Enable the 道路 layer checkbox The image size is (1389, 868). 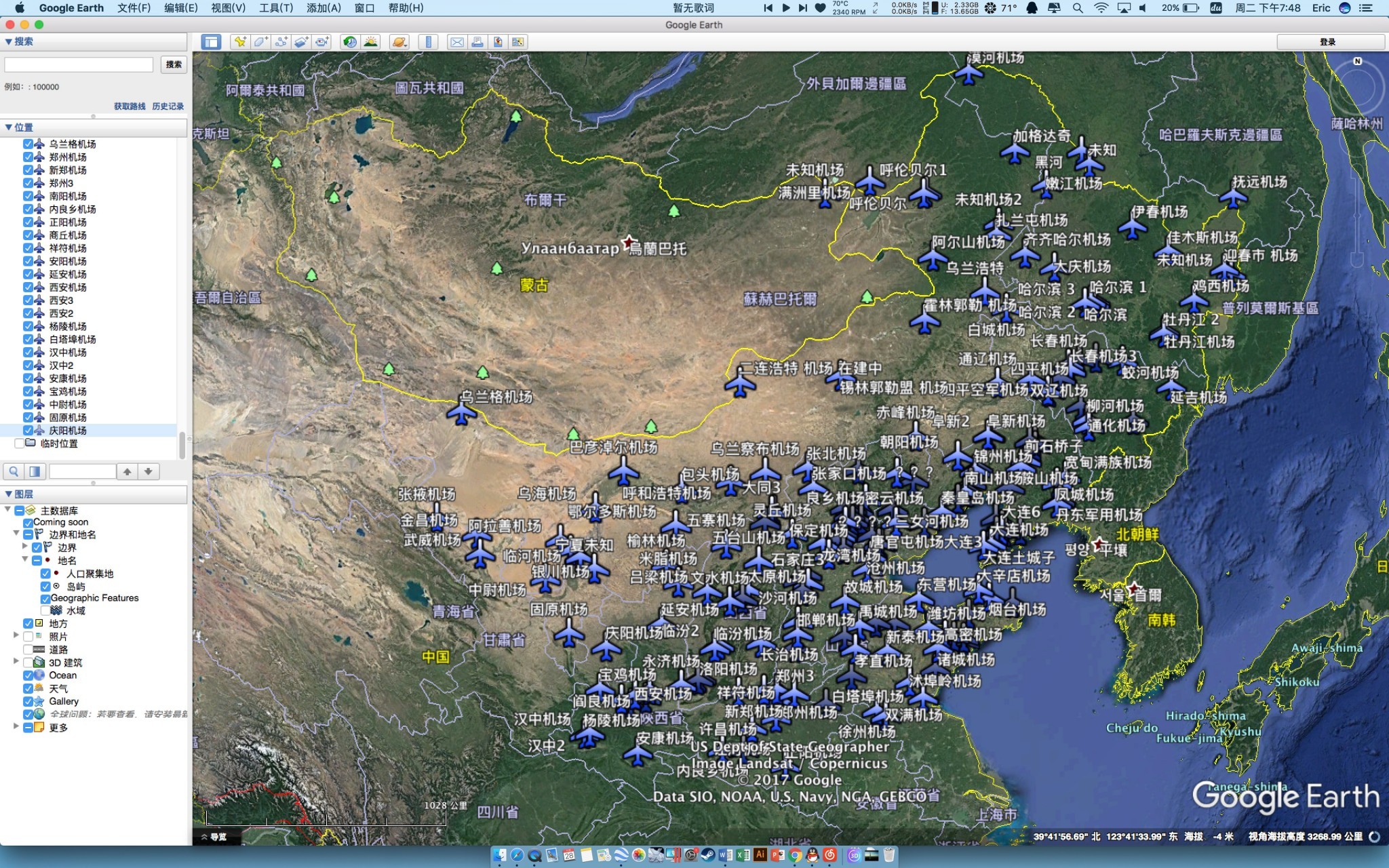28,650
